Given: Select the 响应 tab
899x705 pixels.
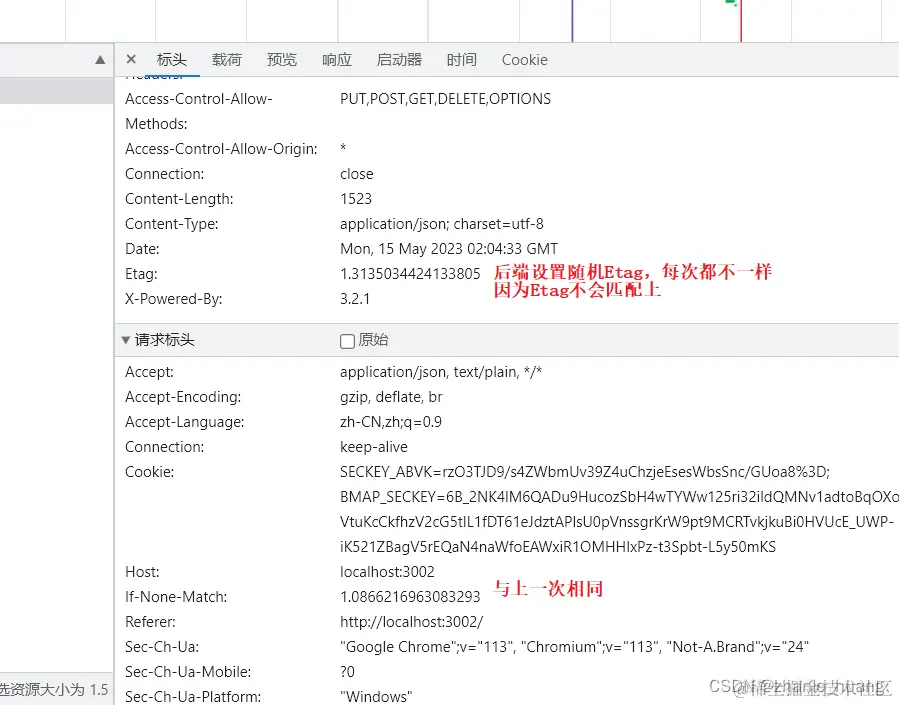Looking at the screenshot, I should pyautogui.click(x=336, y=60).
